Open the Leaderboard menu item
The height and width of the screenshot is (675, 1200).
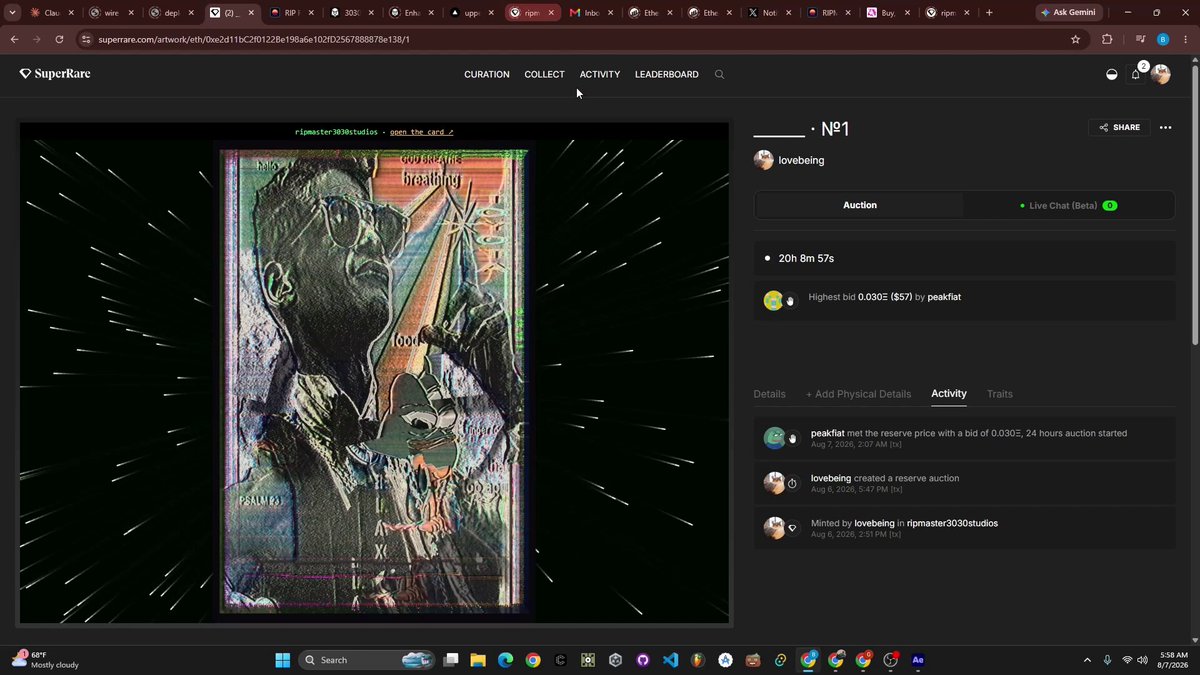pyautogui.click(x=667, y=74)
